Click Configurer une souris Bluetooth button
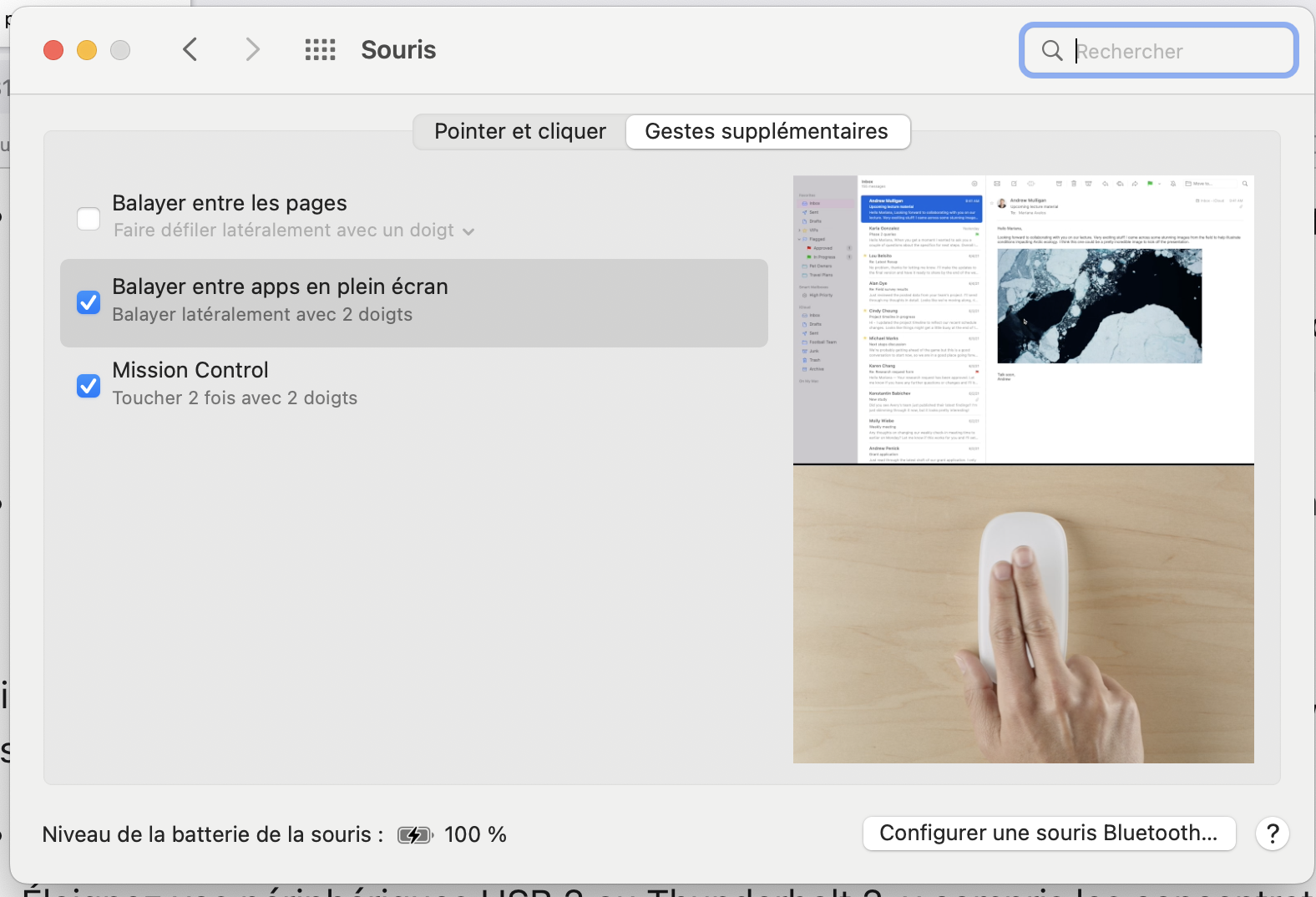 (1048, 834)
